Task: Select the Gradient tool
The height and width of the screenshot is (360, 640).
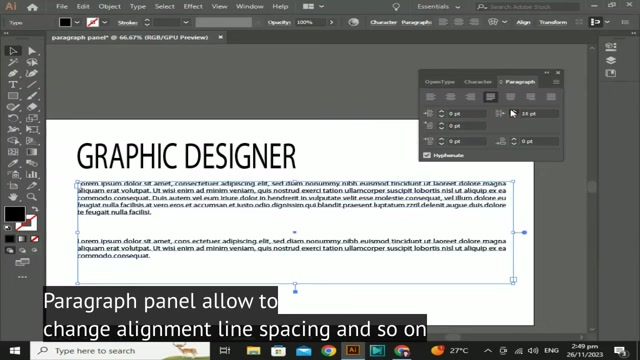Action: point(32,152)
